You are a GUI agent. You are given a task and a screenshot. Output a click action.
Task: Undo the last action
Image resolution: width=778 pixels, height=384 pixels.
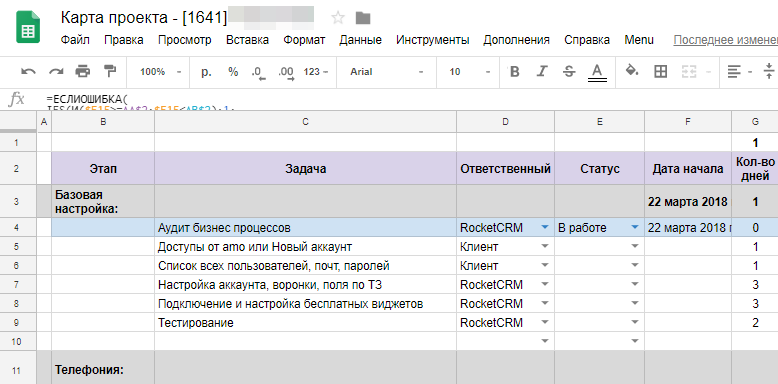coord(28,72)
